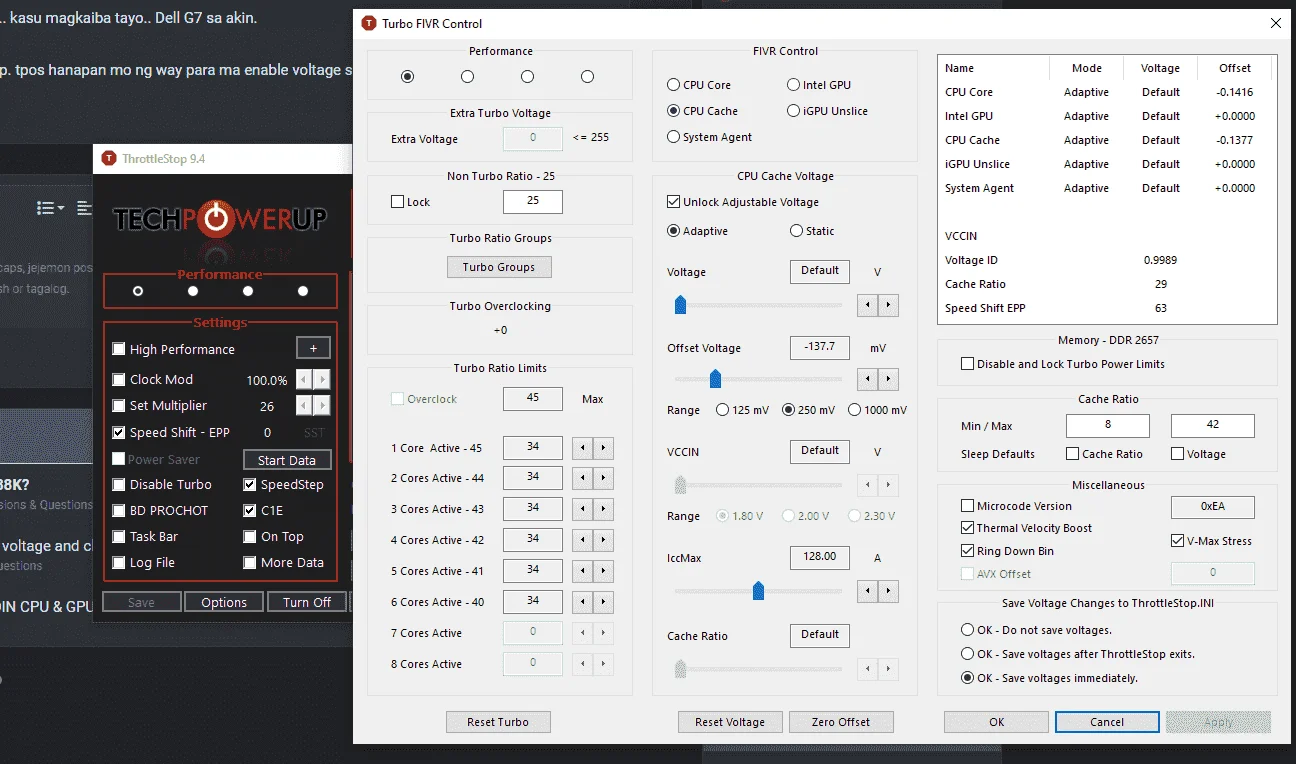Toggle the Ring Down Bin checkbox
The image size is (1296, 764).
coord(967,551)
